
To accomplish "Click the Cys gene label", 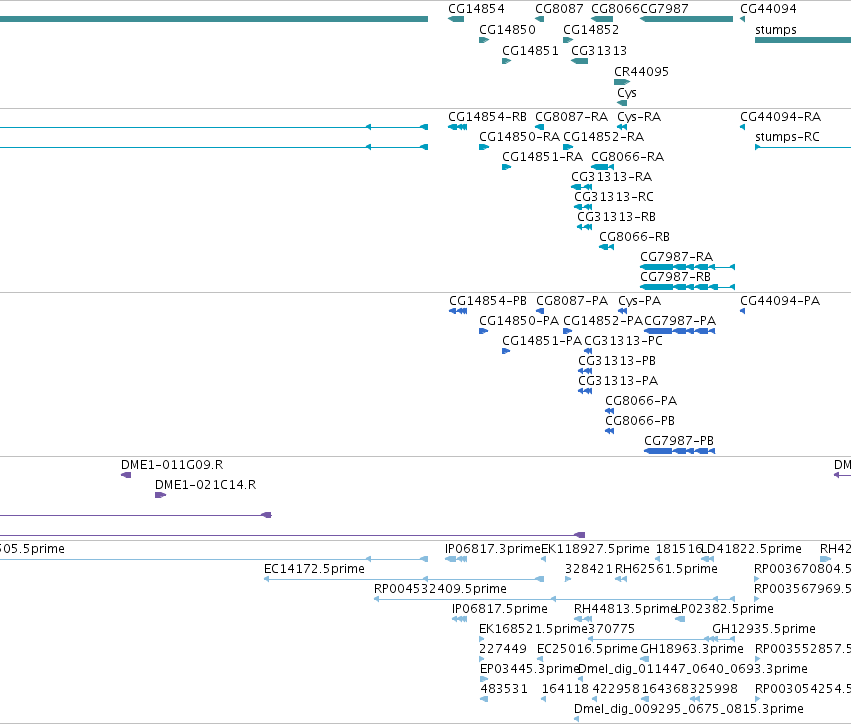I will [626, 93].
